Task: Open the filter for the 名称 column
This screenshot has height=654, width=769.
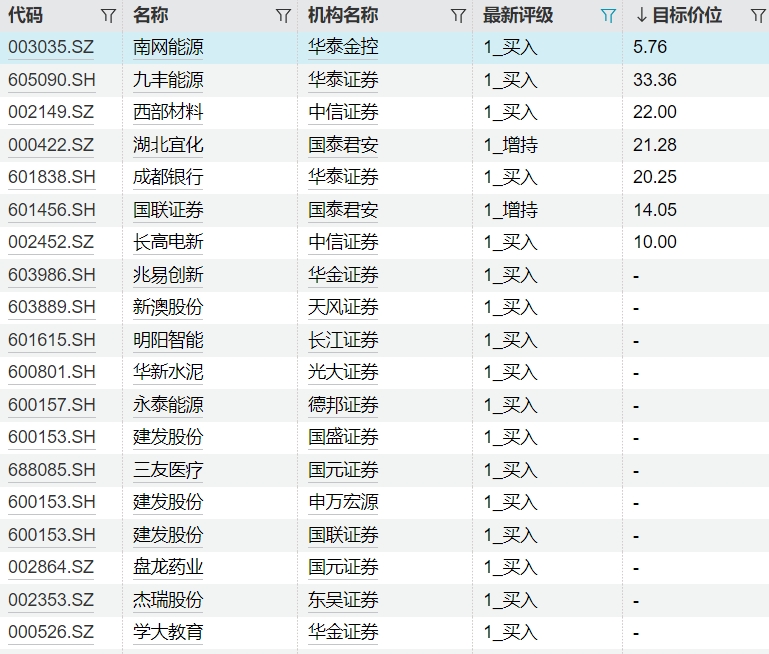Action: [x=283, y=16]
